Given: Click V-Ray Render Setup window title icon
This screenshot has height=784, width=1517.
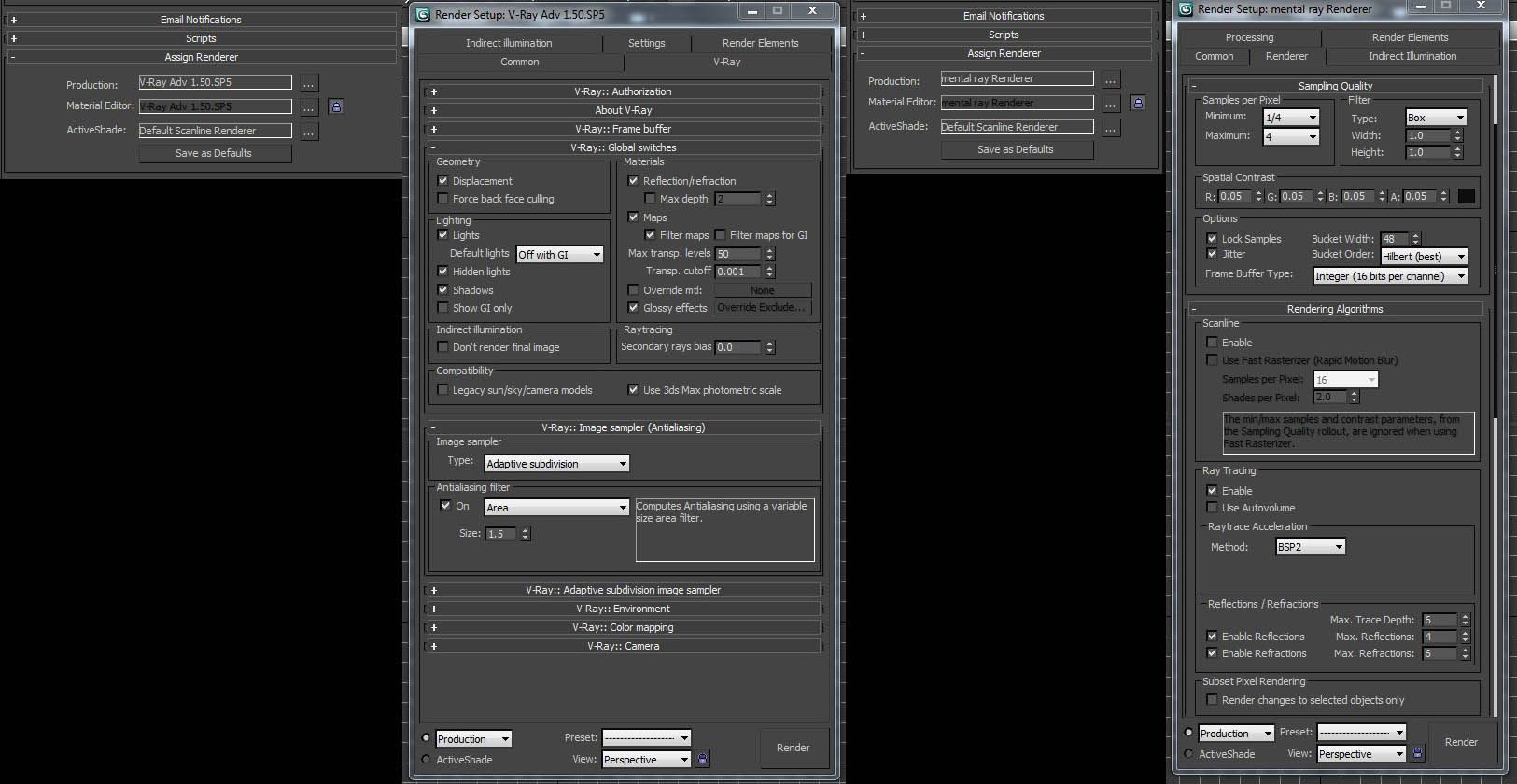Looking at the screenshot, I should coord(423,14).
